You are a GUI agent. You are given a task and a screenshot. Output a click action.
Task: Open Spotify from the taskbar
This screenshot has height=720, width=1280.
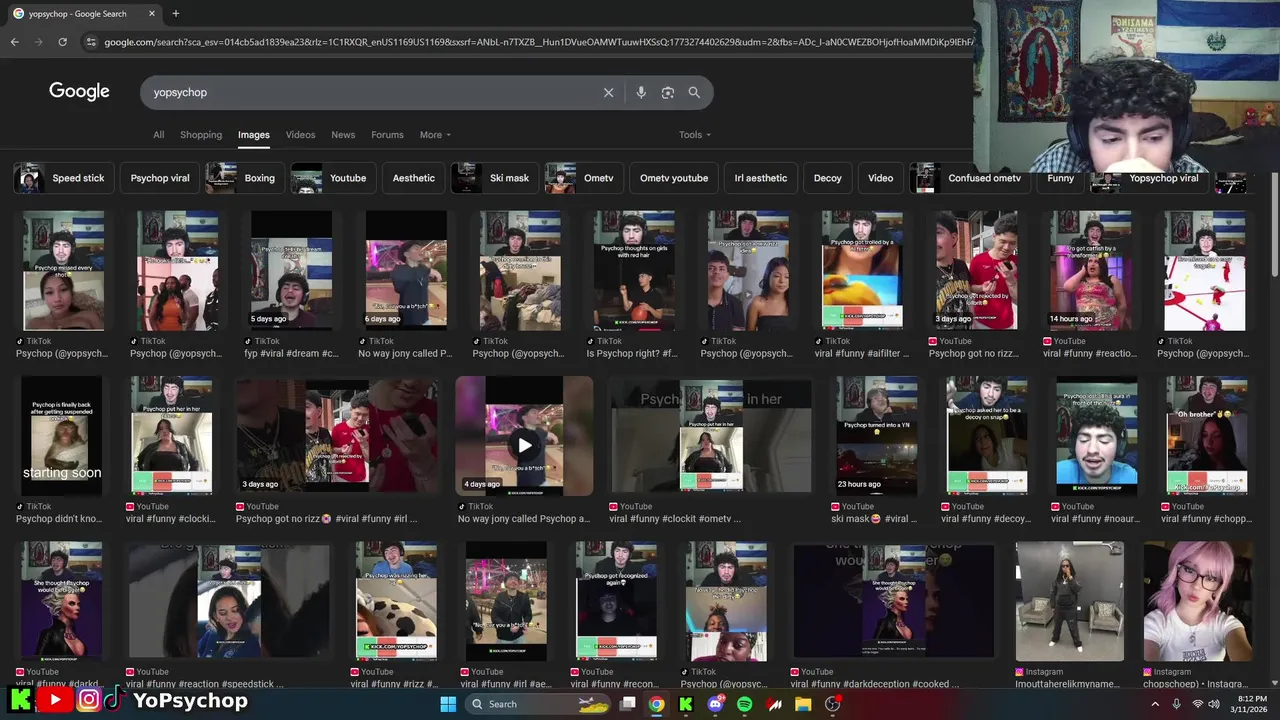click(x=744, y=704)
